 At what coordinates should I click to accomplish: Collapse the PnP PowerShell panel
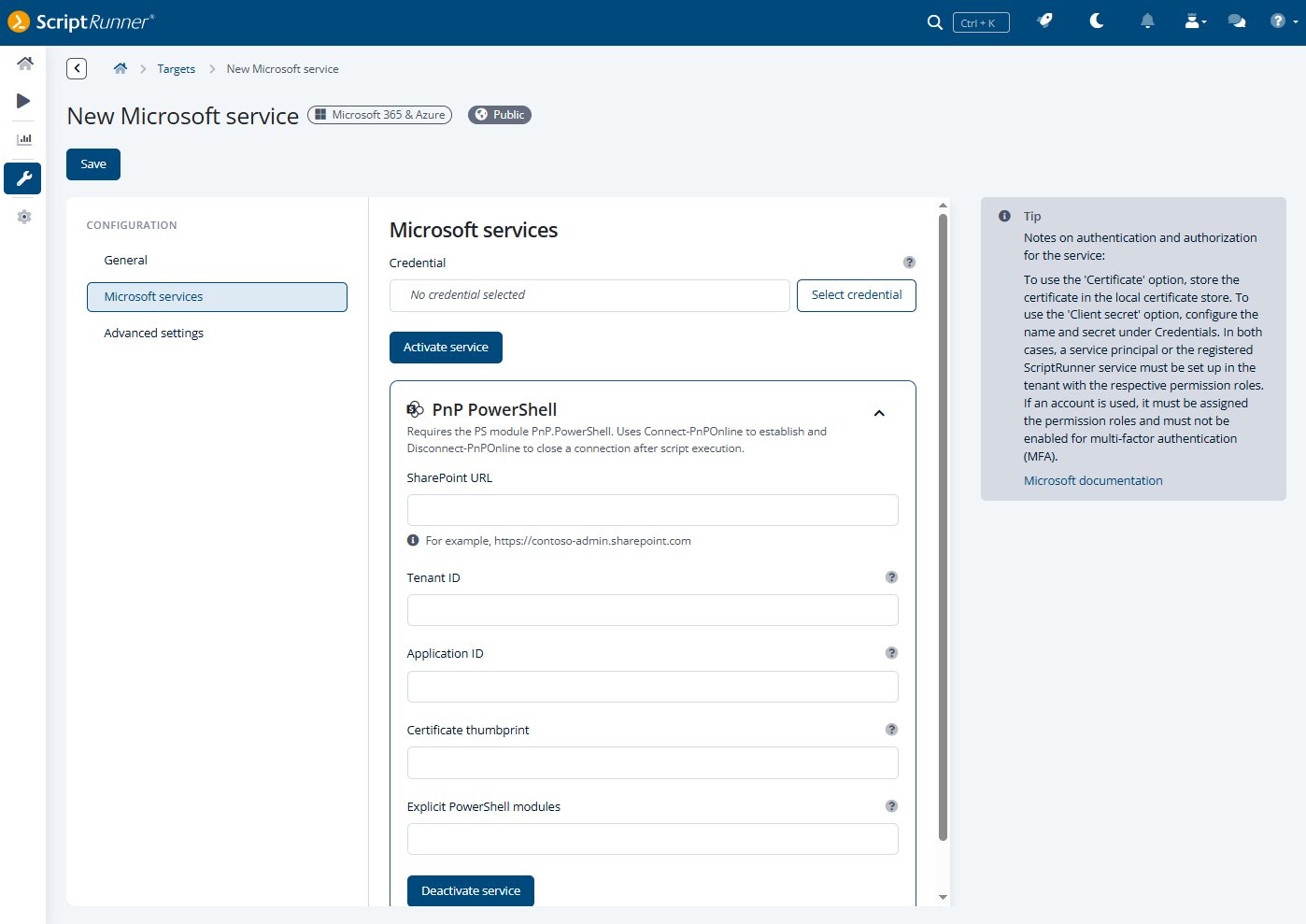(879, 413)
